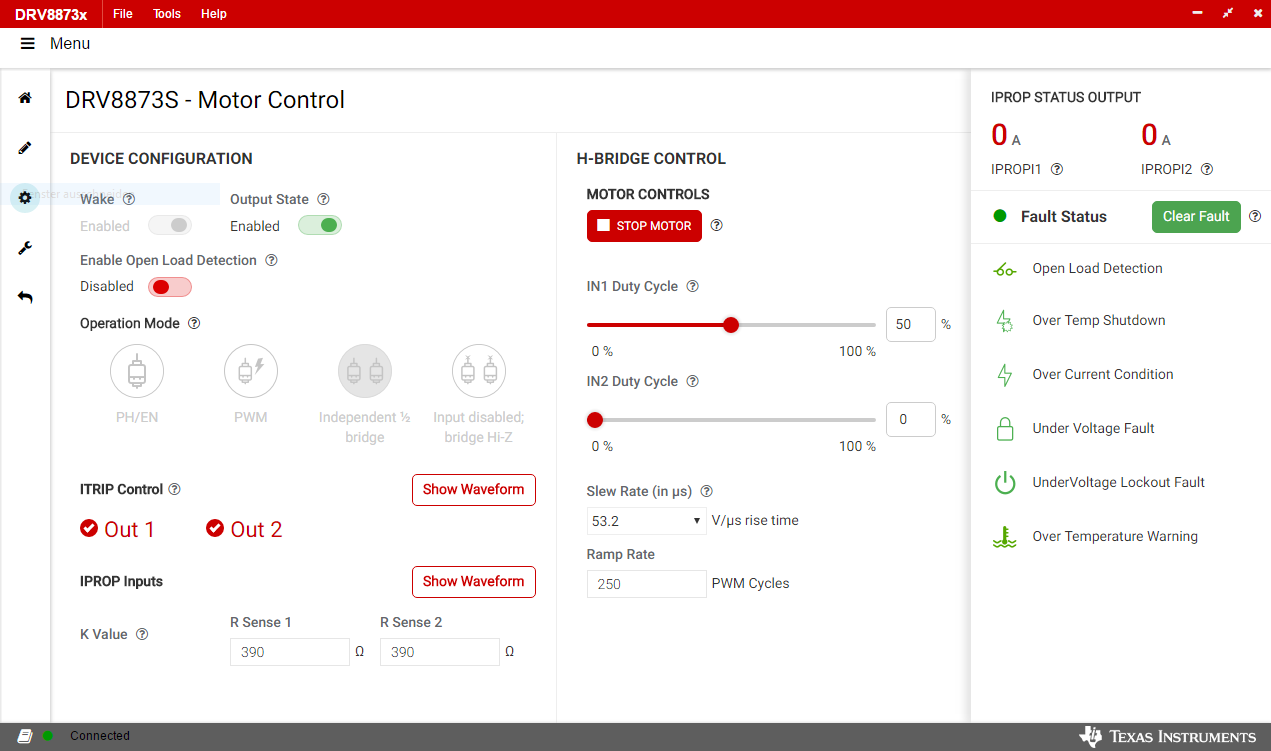Viewport: 1271px width, 751px height.
Task: Uncheck the Out 1 ITRIP checkbox
Action: coord(89,528)
